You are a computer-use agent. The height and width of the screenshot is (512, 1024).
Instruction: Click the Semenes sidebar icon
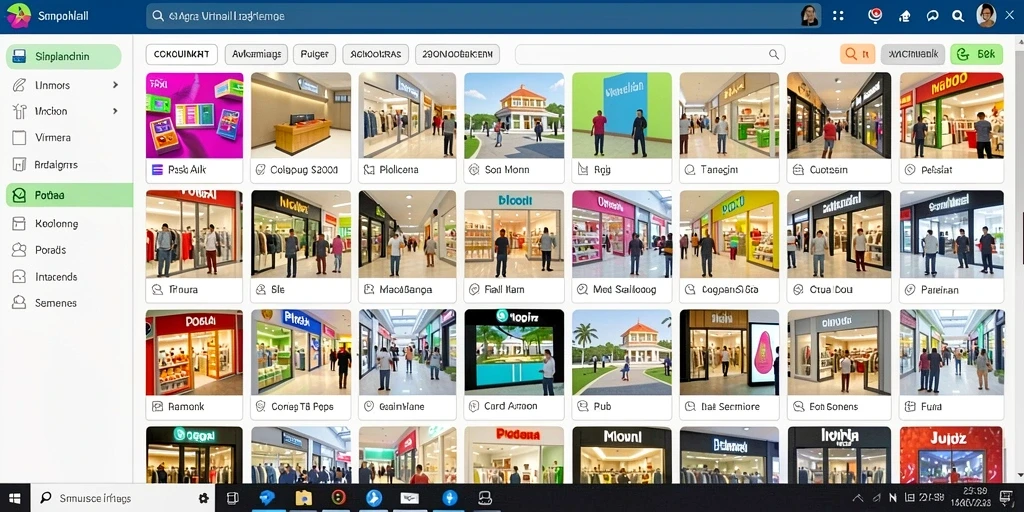point(20,303)
